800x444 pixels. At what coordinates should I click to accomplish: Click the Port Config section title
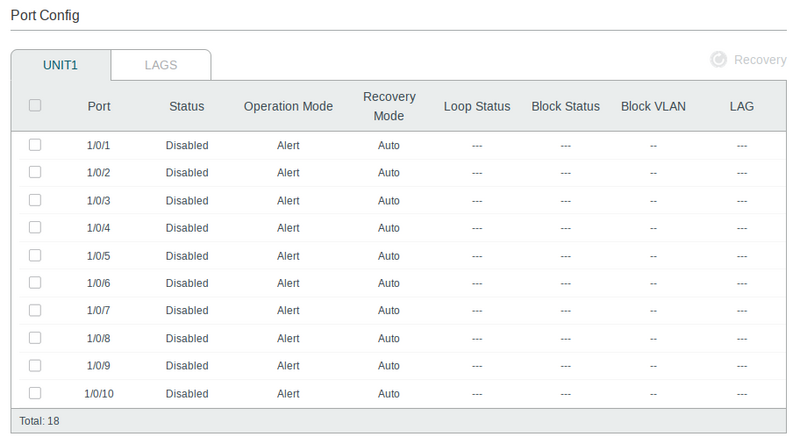pyautogui.click(x=45, y=15)
